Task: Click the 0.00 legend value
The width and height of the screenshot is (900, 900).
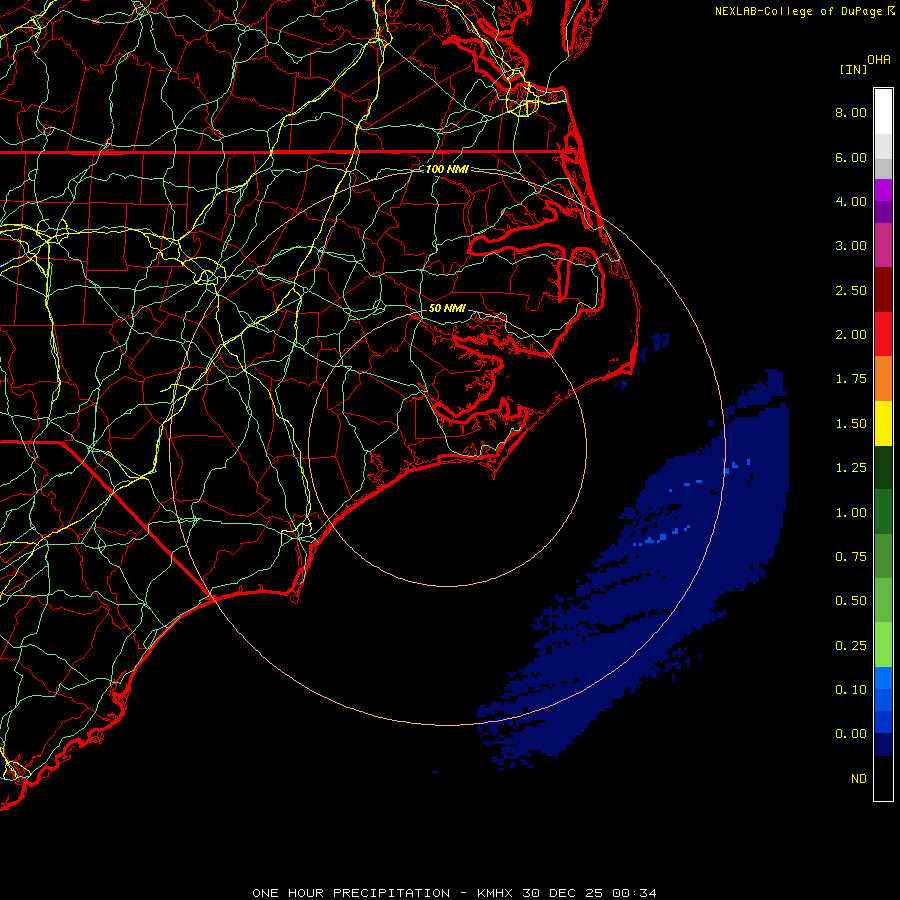Action: 851,734
